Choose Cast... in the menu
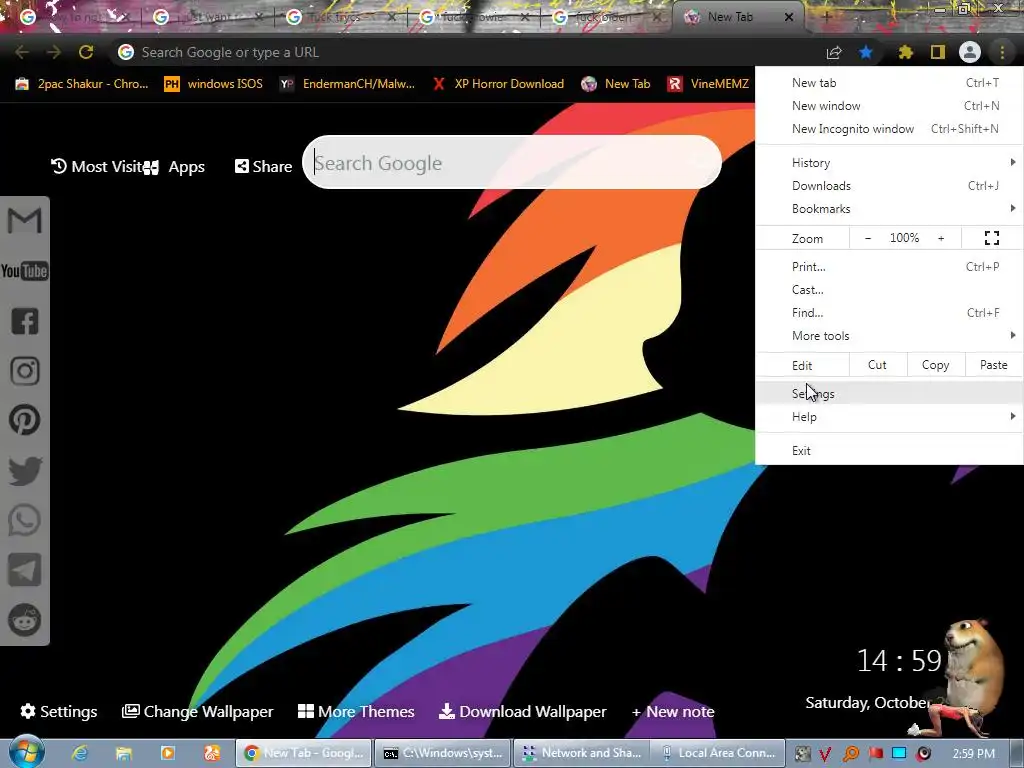Image resolution: width=1024 pixels, height=768 pixels. [889, 290]
